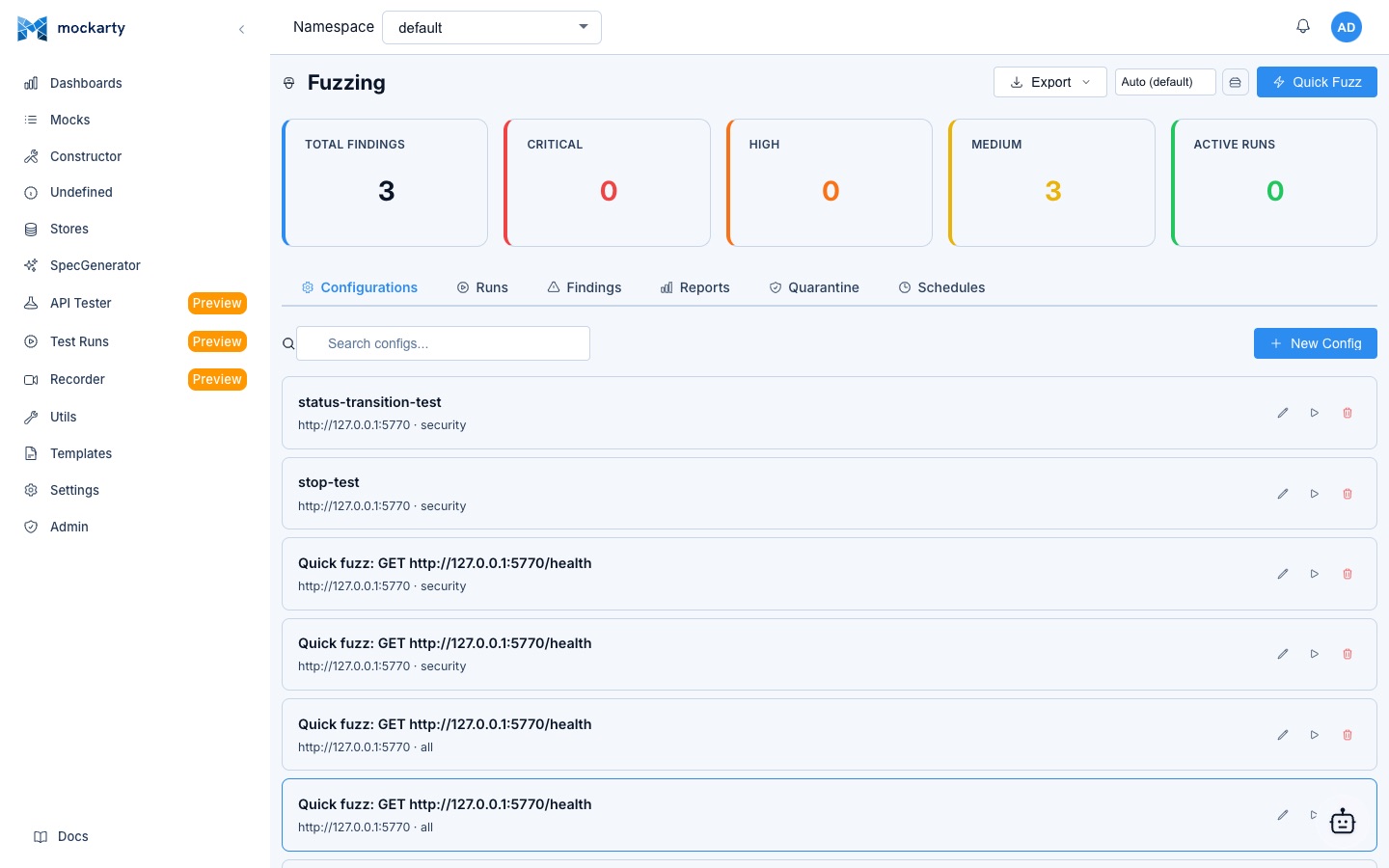Run the stop-test config

1314,494
